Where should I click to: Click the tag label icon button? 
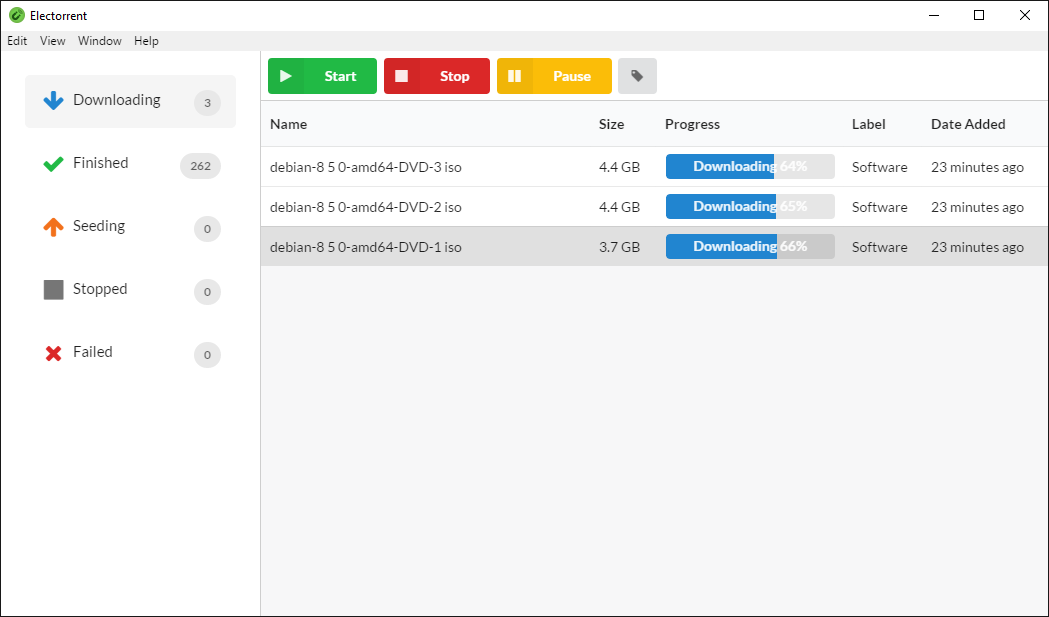[637, 76]
